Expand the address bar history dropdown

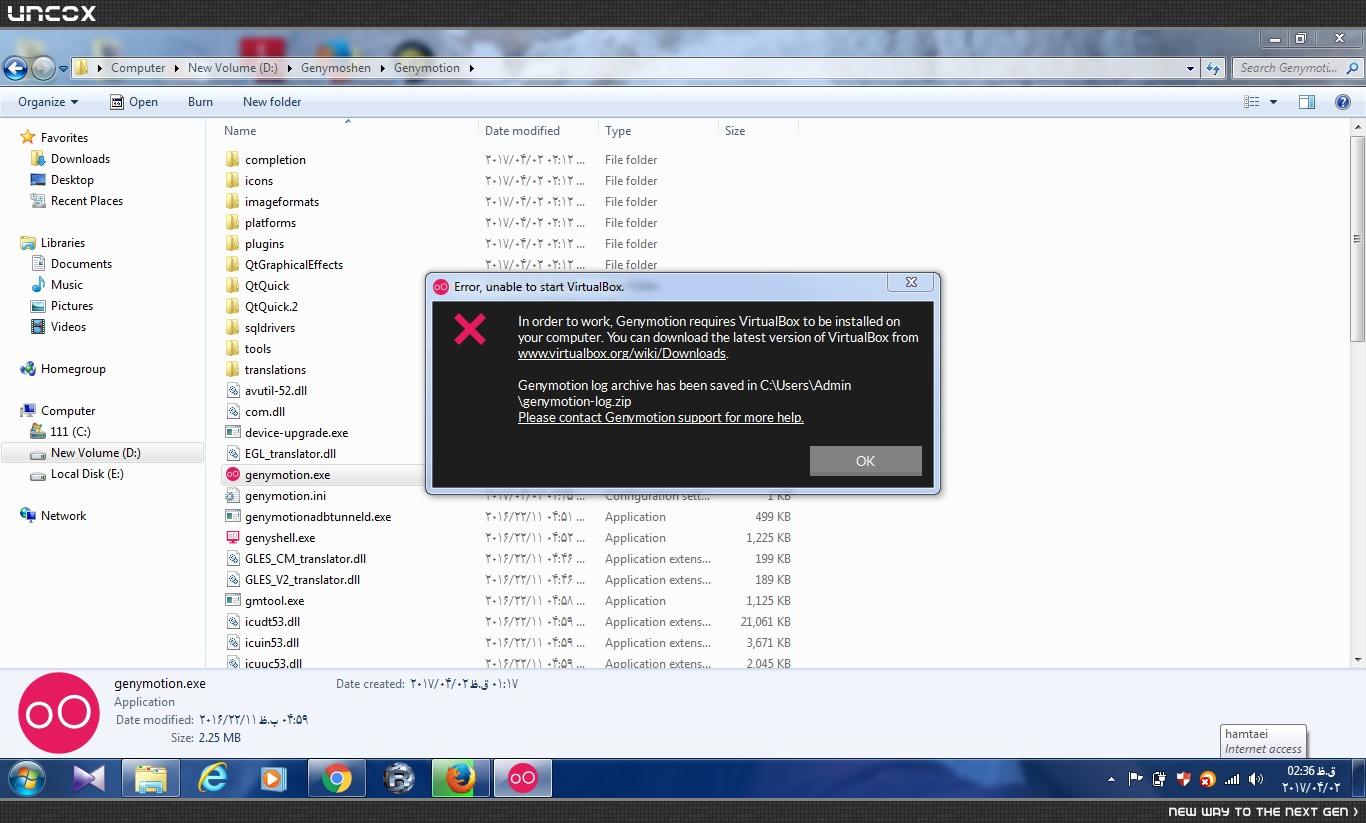(1190, 69)
